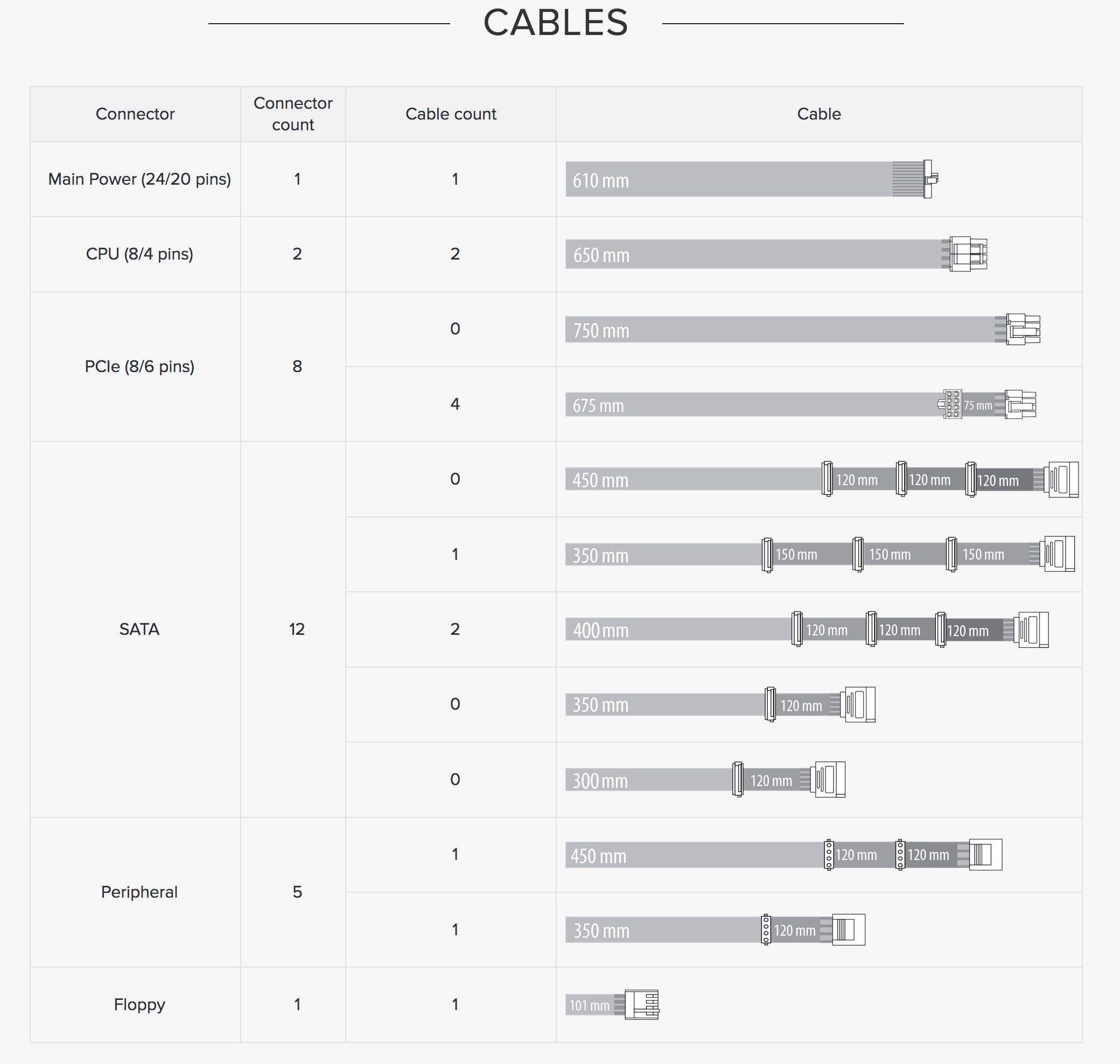1120x1064 pixels.
Task: Click the "Main Power (24/20 pins)" label
Action: pyautogui.click(x=139, y=179)
